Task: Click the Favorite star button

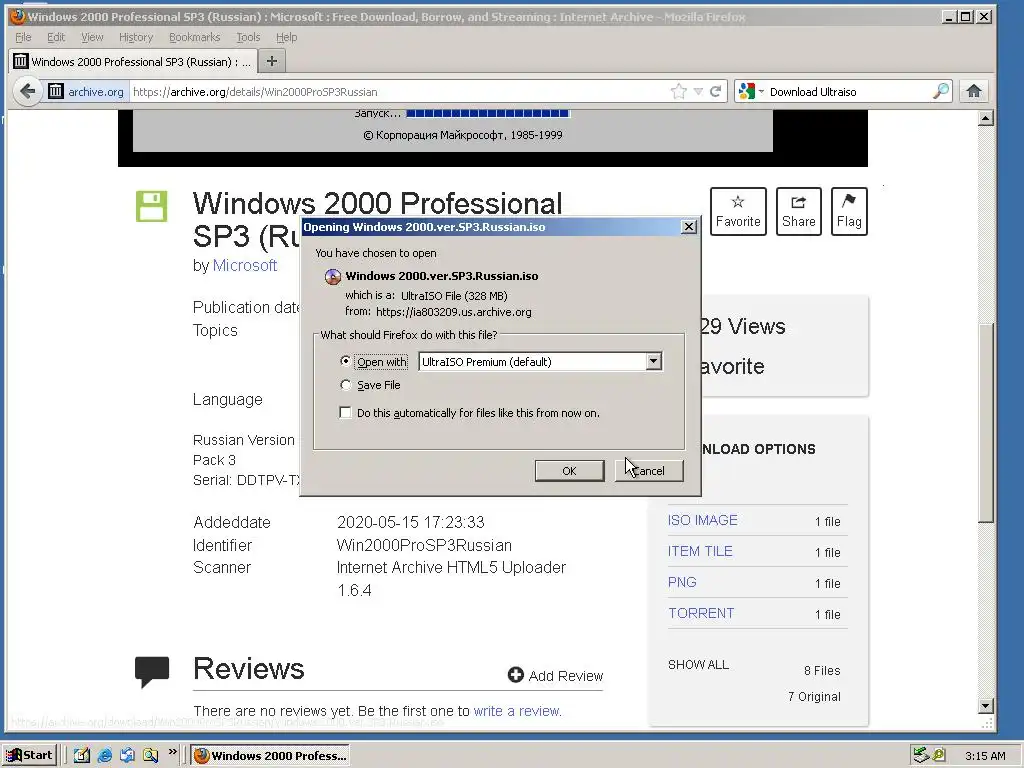Action: tap(738, 212)
